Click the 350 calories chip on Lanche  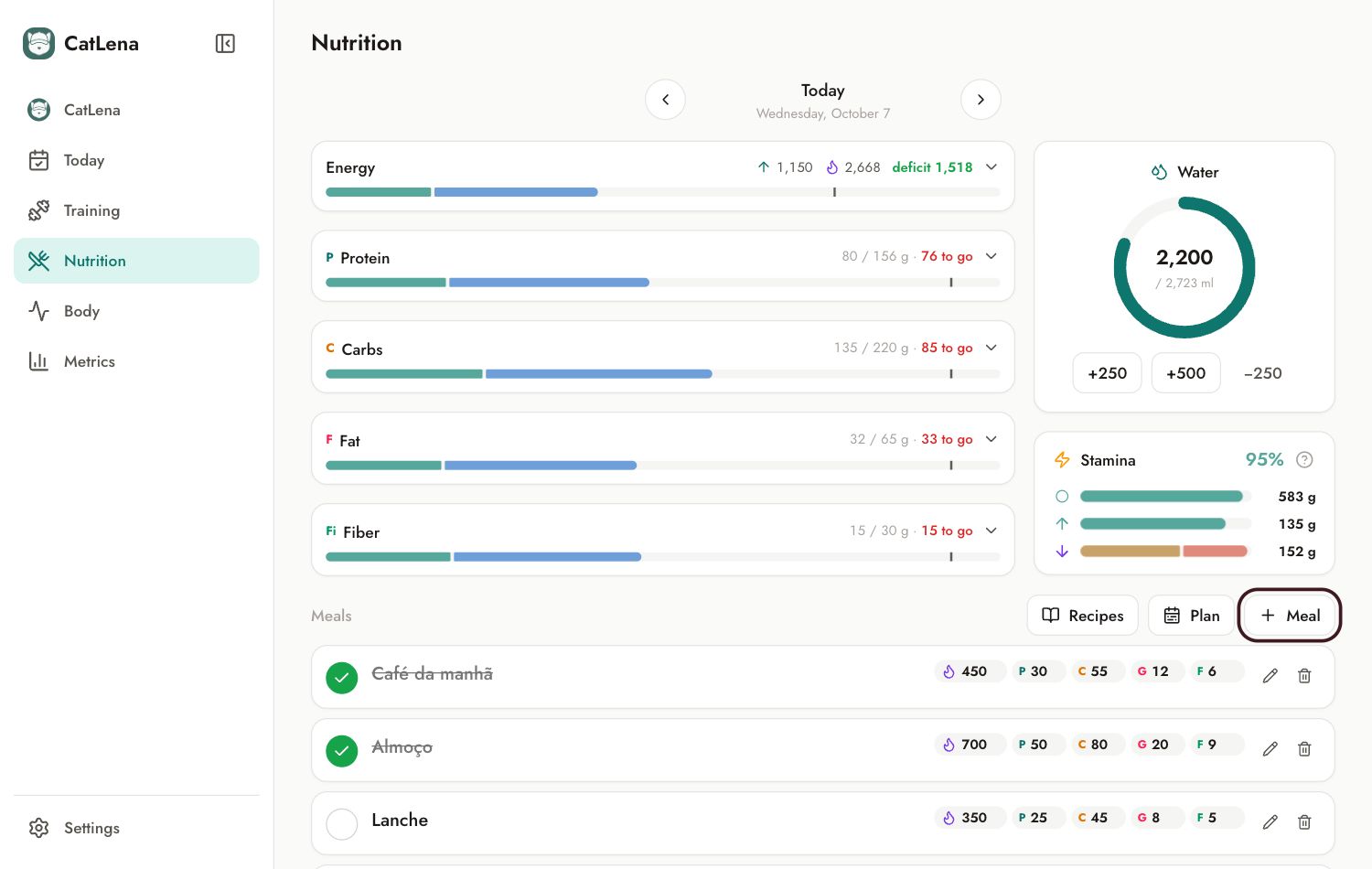(970, 818)
